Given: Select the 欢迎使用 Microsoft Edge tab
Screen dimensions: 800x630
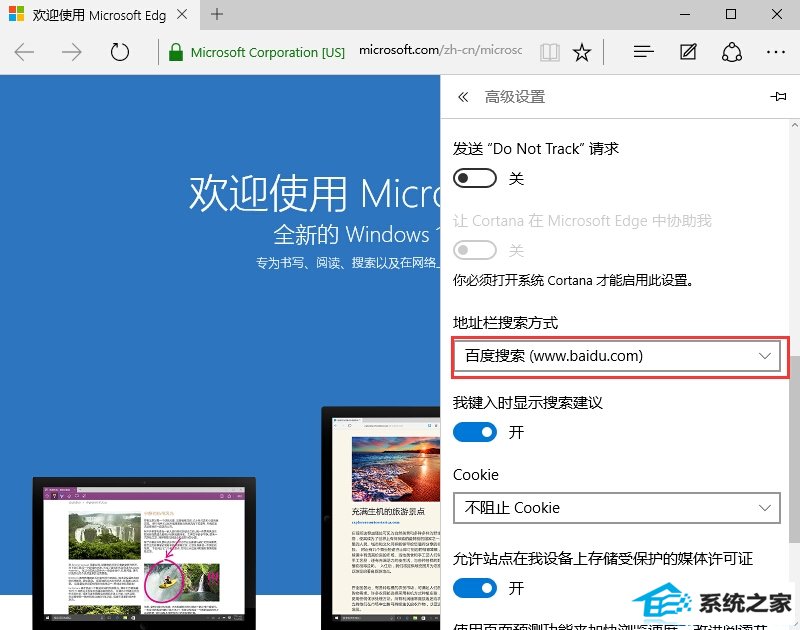Looking at the screenshot, I should 99,15.
